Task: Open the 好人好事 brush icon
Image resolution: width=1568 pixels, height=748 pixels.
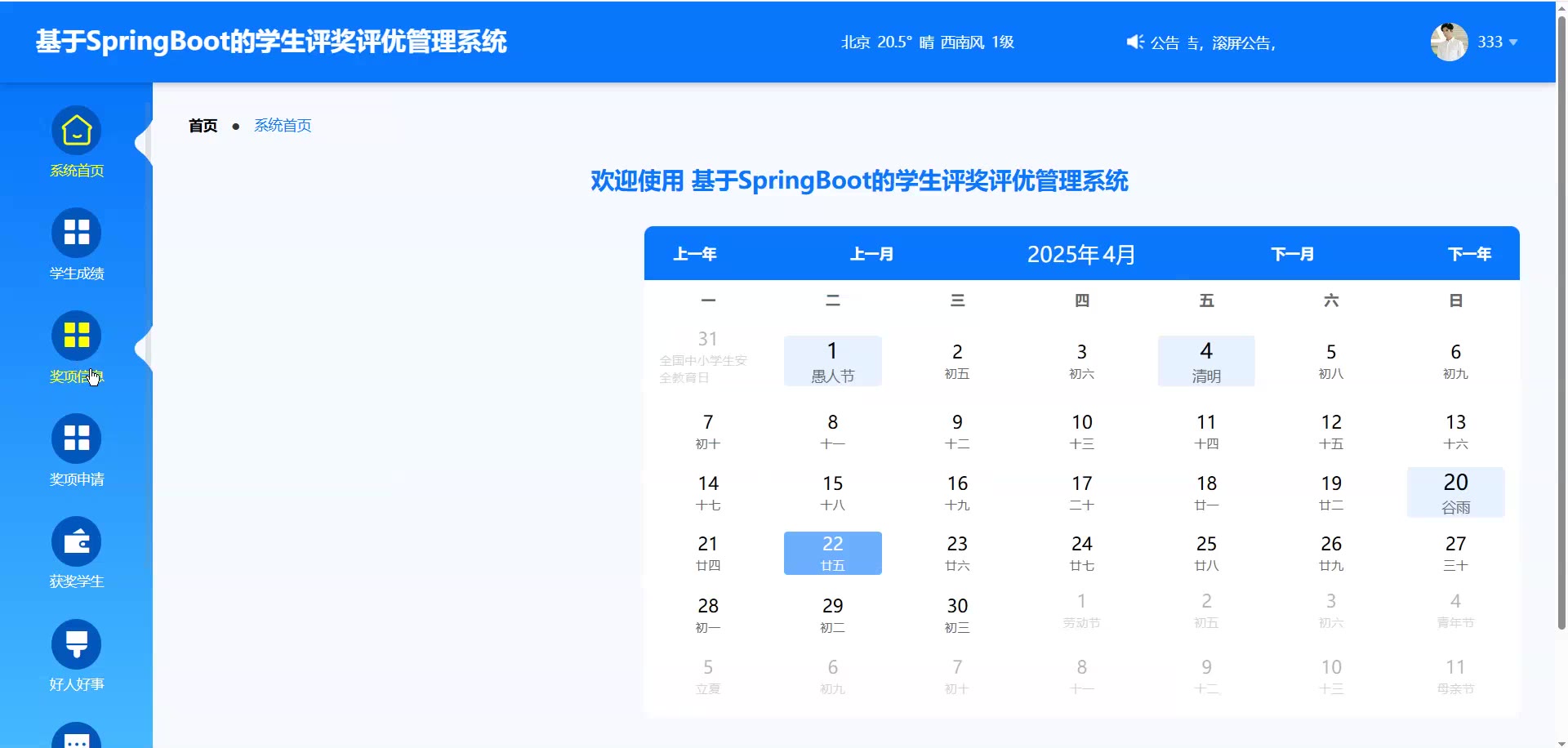Action: (77, 644)
